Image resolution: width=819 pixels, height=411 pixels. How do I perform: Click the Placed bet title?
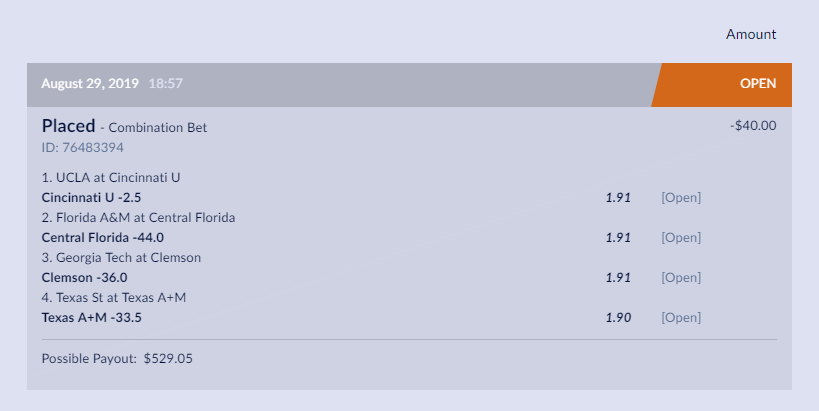68,126
